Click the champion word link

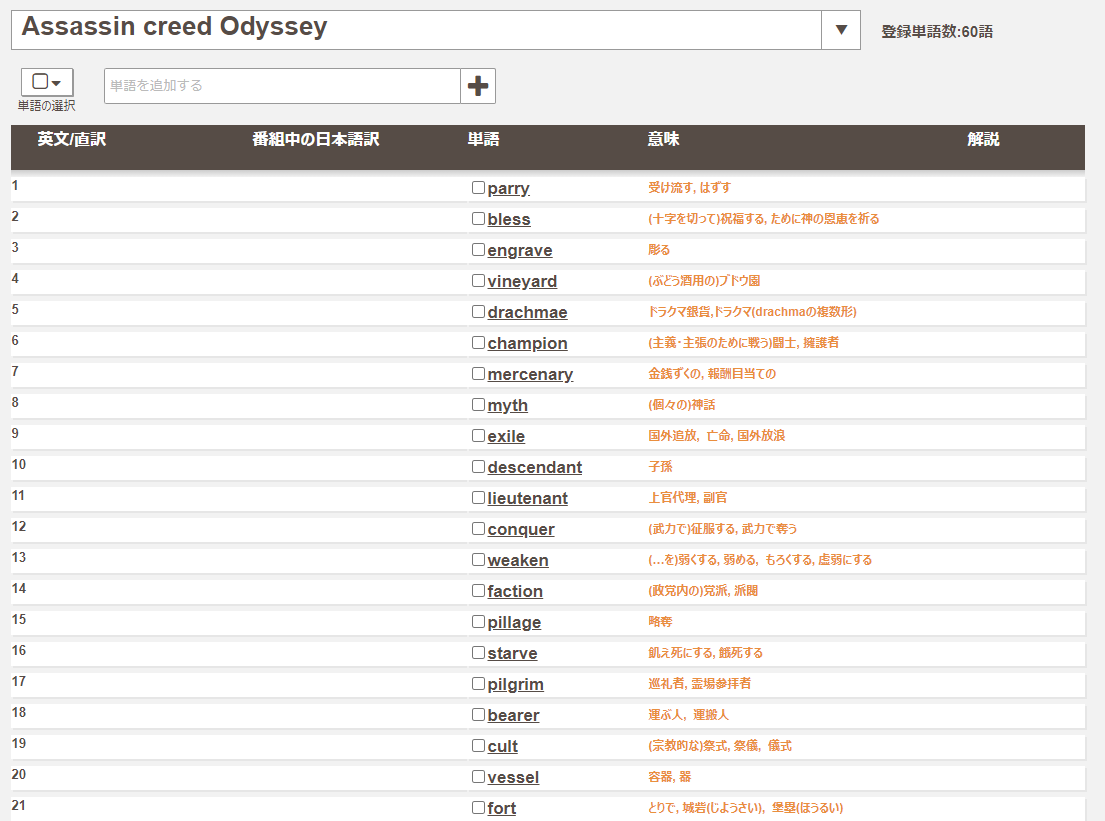tap(527, 344)
